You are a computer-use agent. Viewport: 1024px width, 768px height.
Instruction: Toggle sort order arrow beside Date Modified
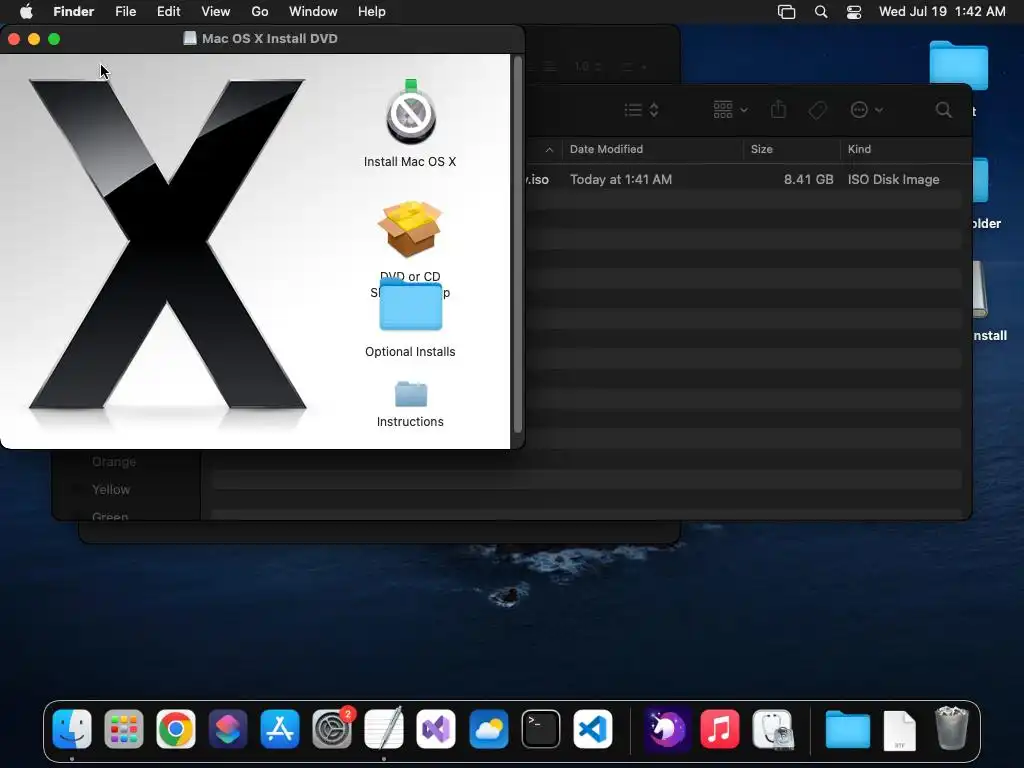(x=549, y=150)
